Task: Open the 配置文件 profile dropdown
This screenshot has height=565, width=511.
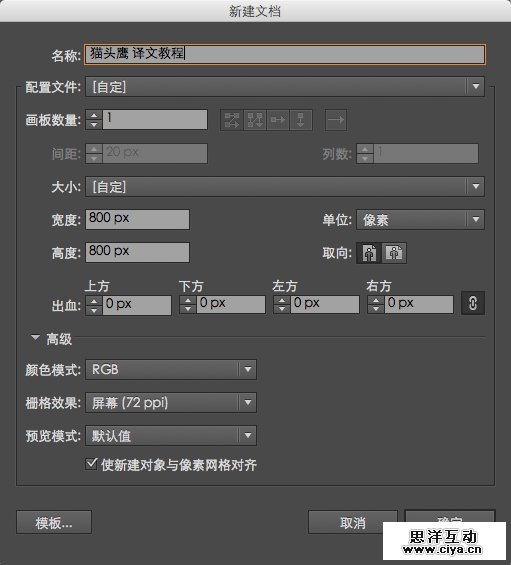Action: tap(285, 86)
